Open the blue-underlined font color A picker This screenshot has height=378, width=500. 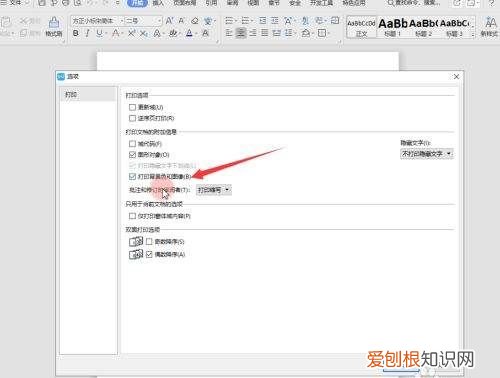pyautogui.click(x=190, y=33)
